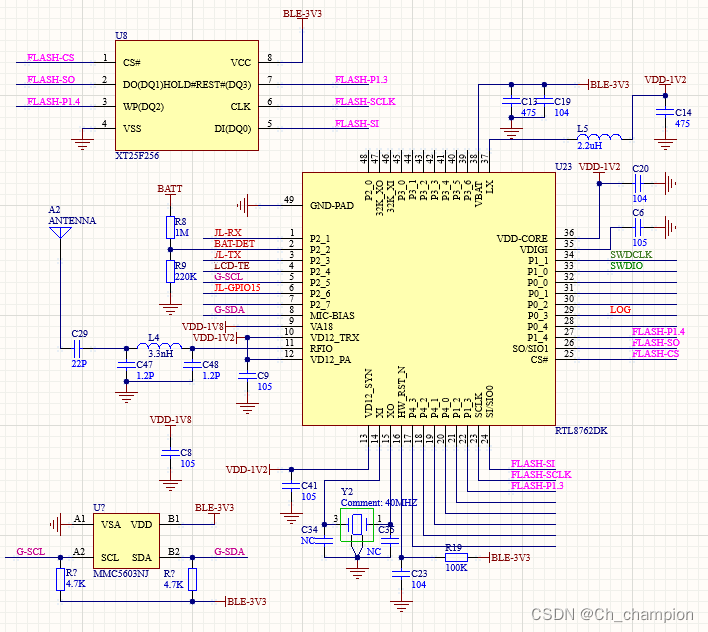The height and width of the screenshot is (632, 708).
Task: Select the R19 100K resistor symbol
Action: tap(456, 558)
